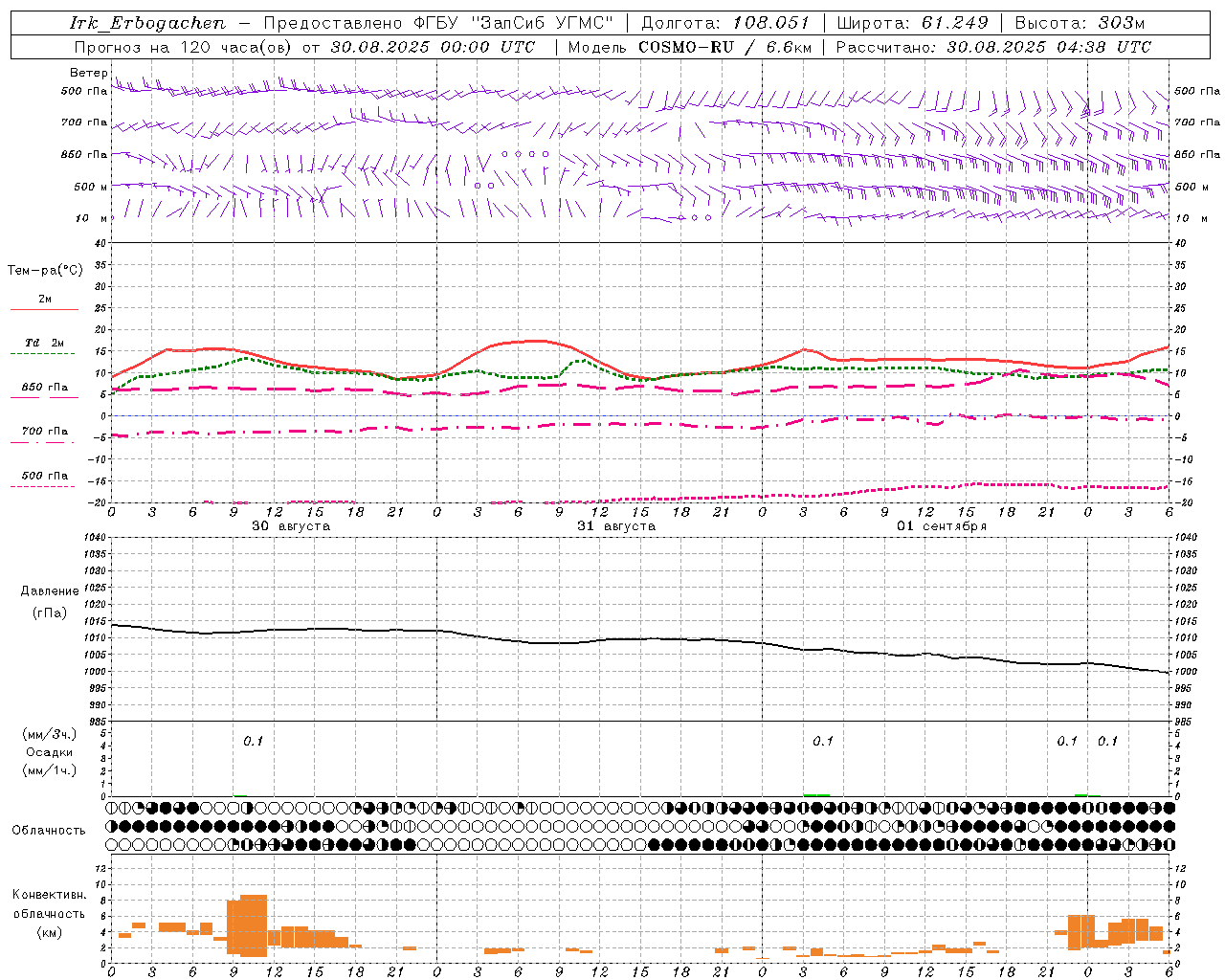Click the dash-dot line sample under "700 гПа" legend
This screenshot has width=1225, height=980.
(x=42, y=442)
